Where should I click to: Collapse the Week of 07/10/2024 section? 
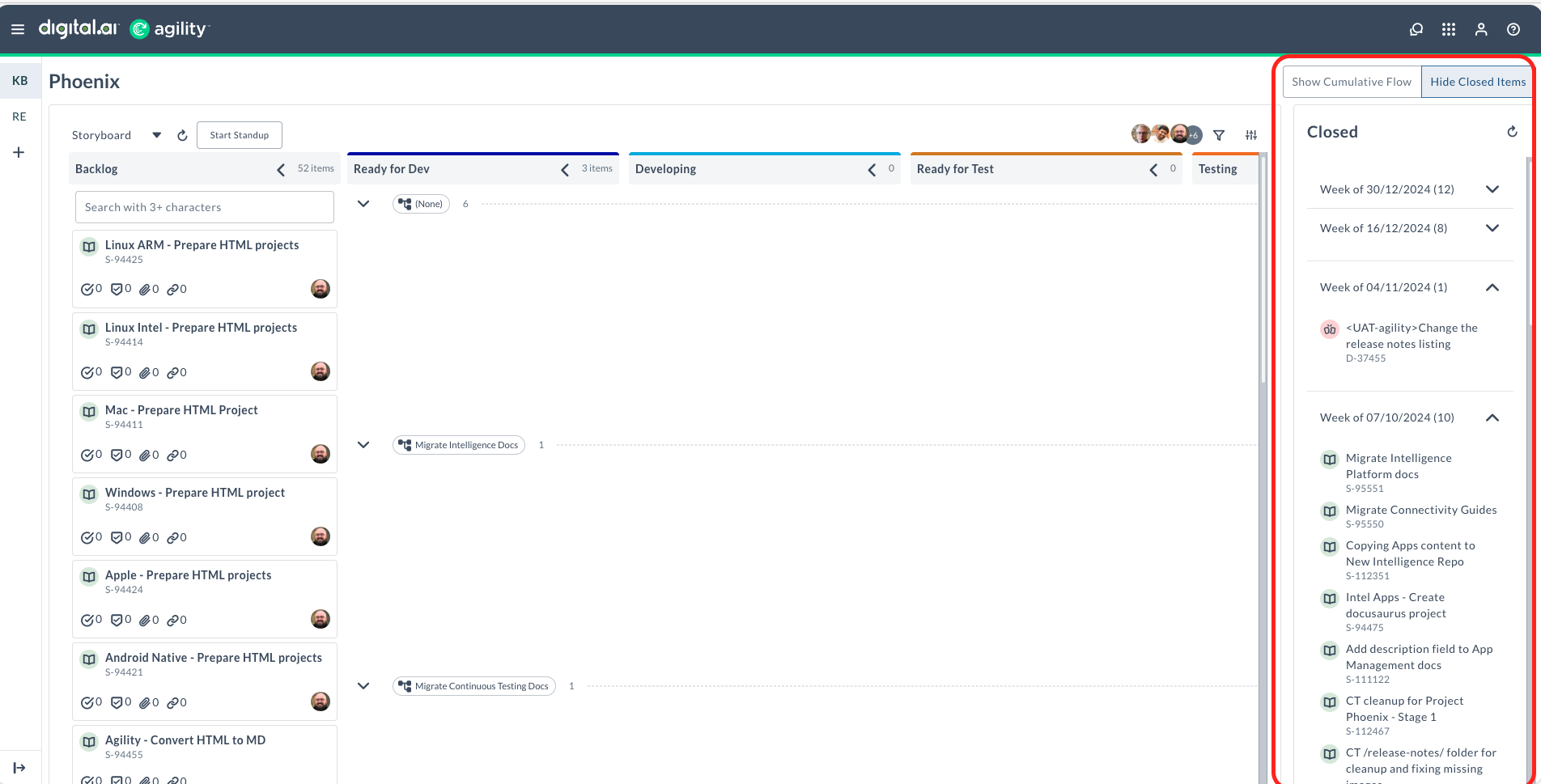point(1492,417)
